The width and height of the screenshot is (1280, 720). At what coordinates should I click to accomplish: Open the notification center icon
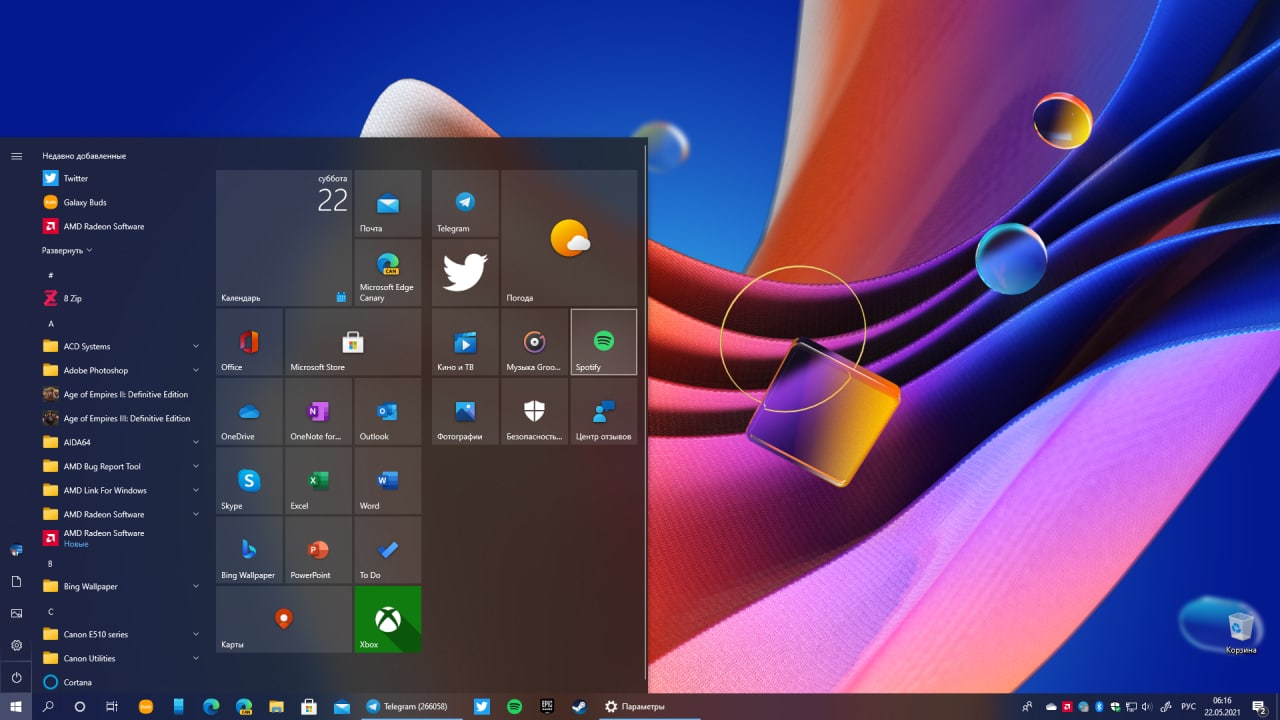coord(1259,706)
